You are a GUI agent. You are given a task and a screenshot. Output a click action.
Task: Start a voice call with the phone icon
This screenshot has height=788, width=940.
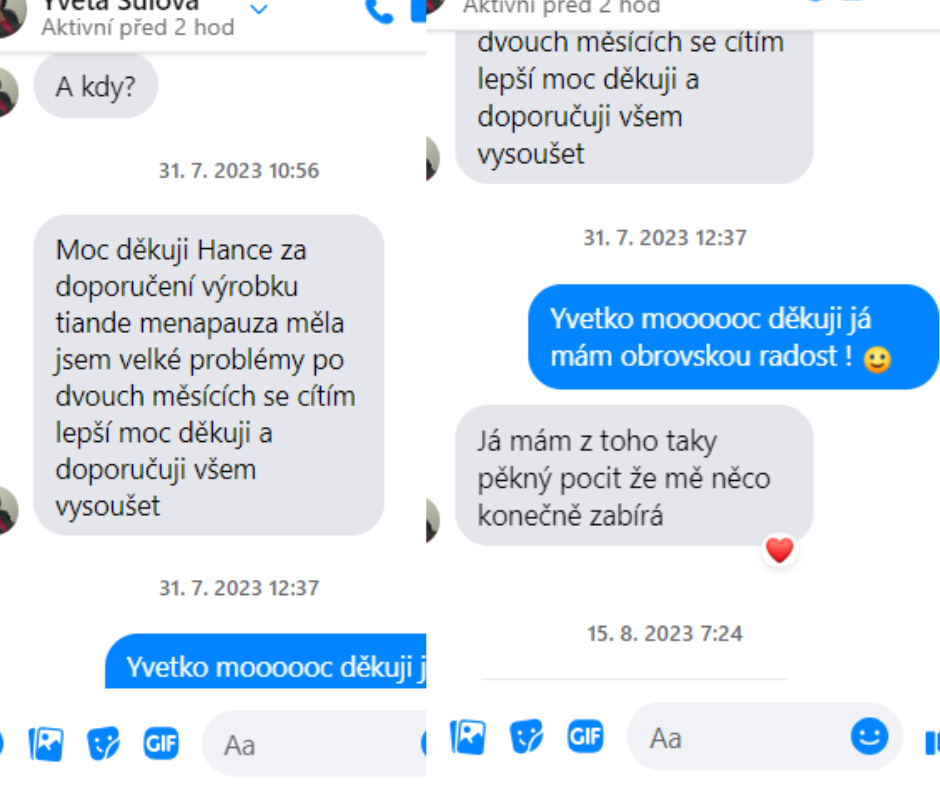[379, 11]
